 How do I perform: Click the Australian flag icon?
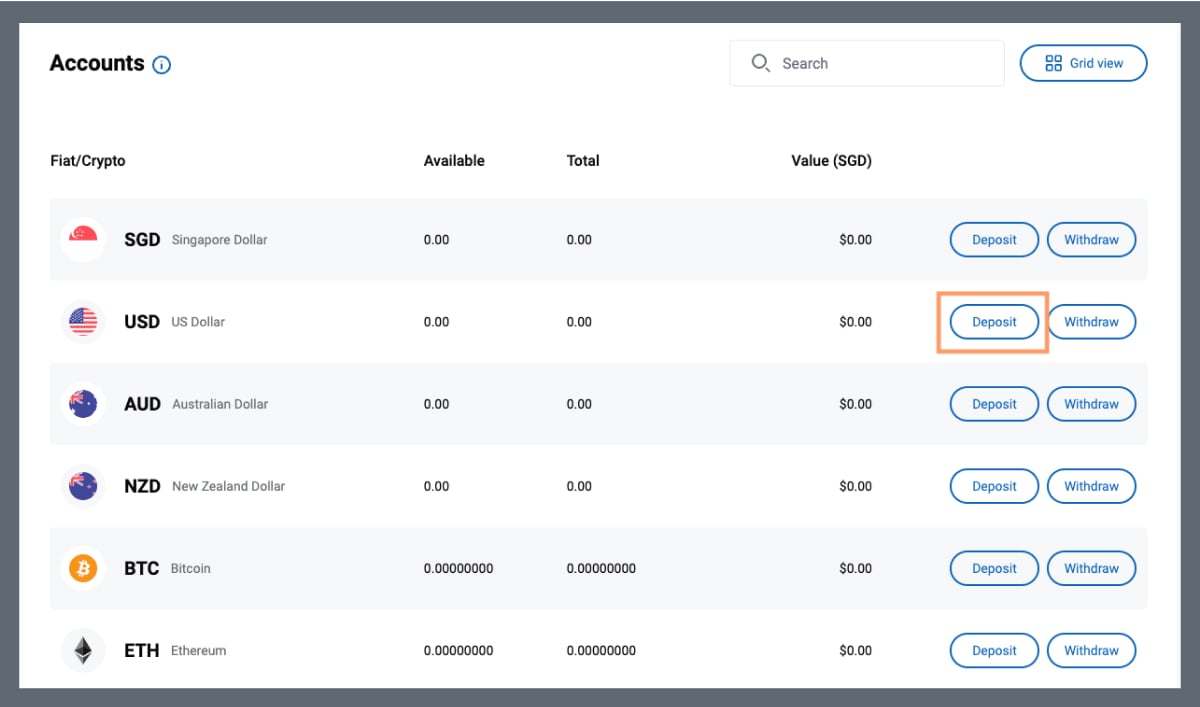[x=83, y=404]
